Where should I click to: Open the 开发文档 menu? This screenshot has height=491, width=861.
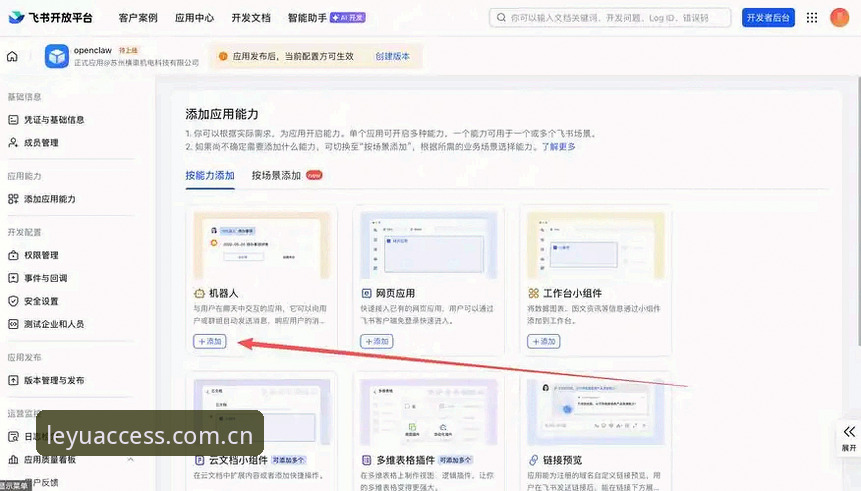[251, 18]
